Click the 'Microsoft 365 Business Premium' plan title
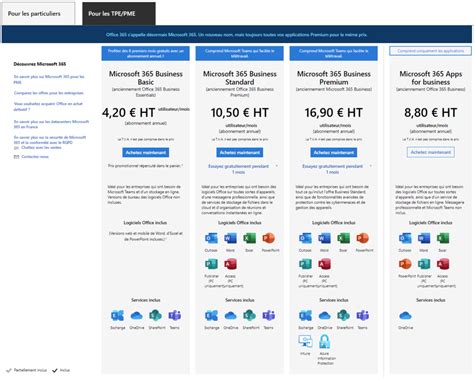The image size is (474, 378). (x=334, y=78)
